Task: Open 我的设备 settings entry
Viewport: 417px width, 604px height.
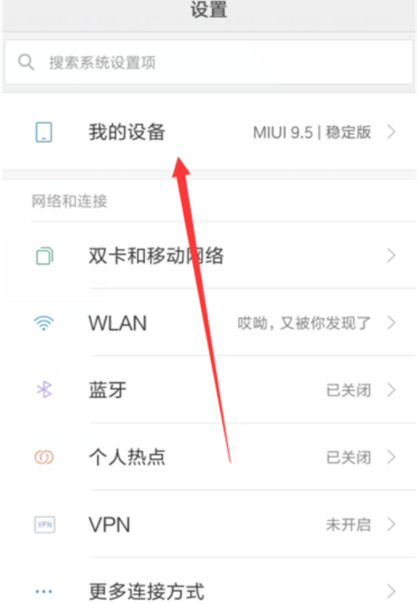Action: pos(209,132)
